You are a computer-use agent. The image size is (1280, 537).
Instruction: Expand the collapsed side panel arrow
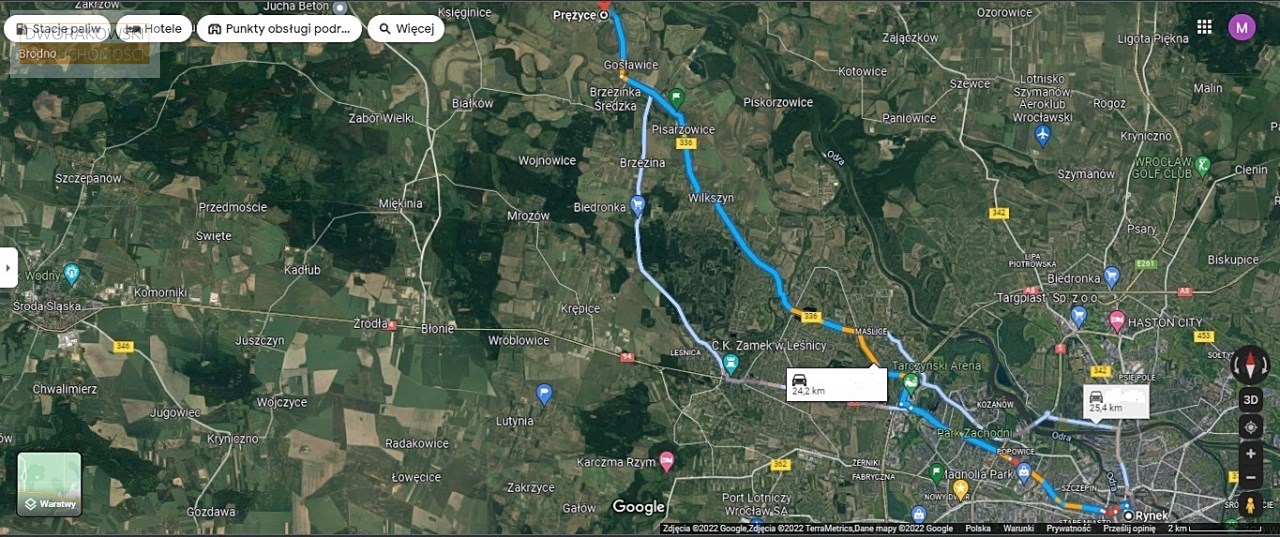tap(8, 267)
